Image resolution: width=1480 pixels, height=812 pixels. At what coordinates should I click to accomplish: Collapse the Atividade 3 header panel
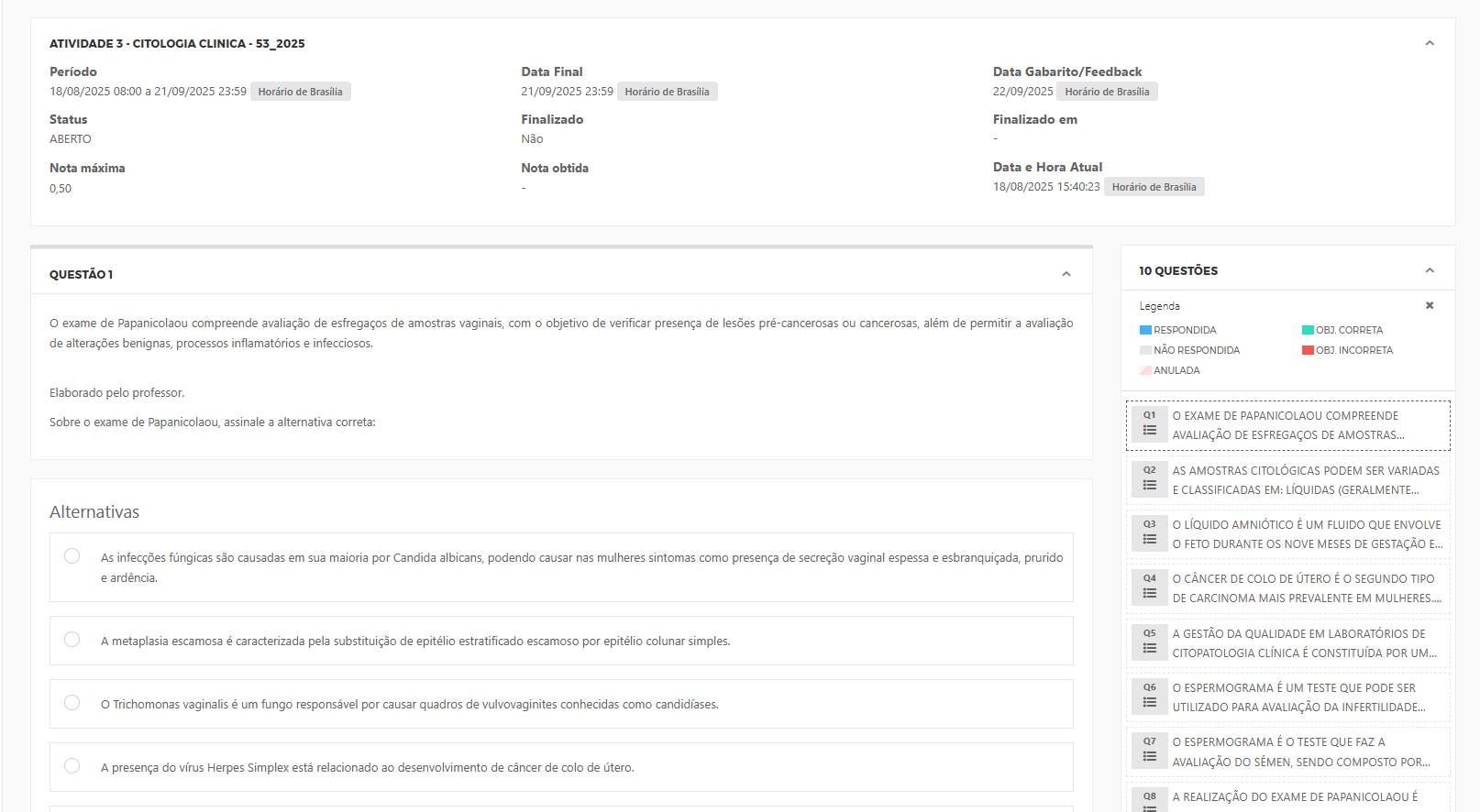pos(1429,43)
